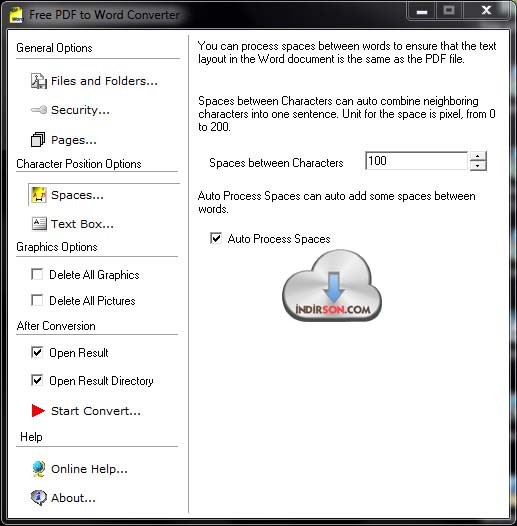Viewport: 517px width, 526px height.
Task: Decrease Spaces between Characters with the down arrow
Action: (x=478, y=165)
